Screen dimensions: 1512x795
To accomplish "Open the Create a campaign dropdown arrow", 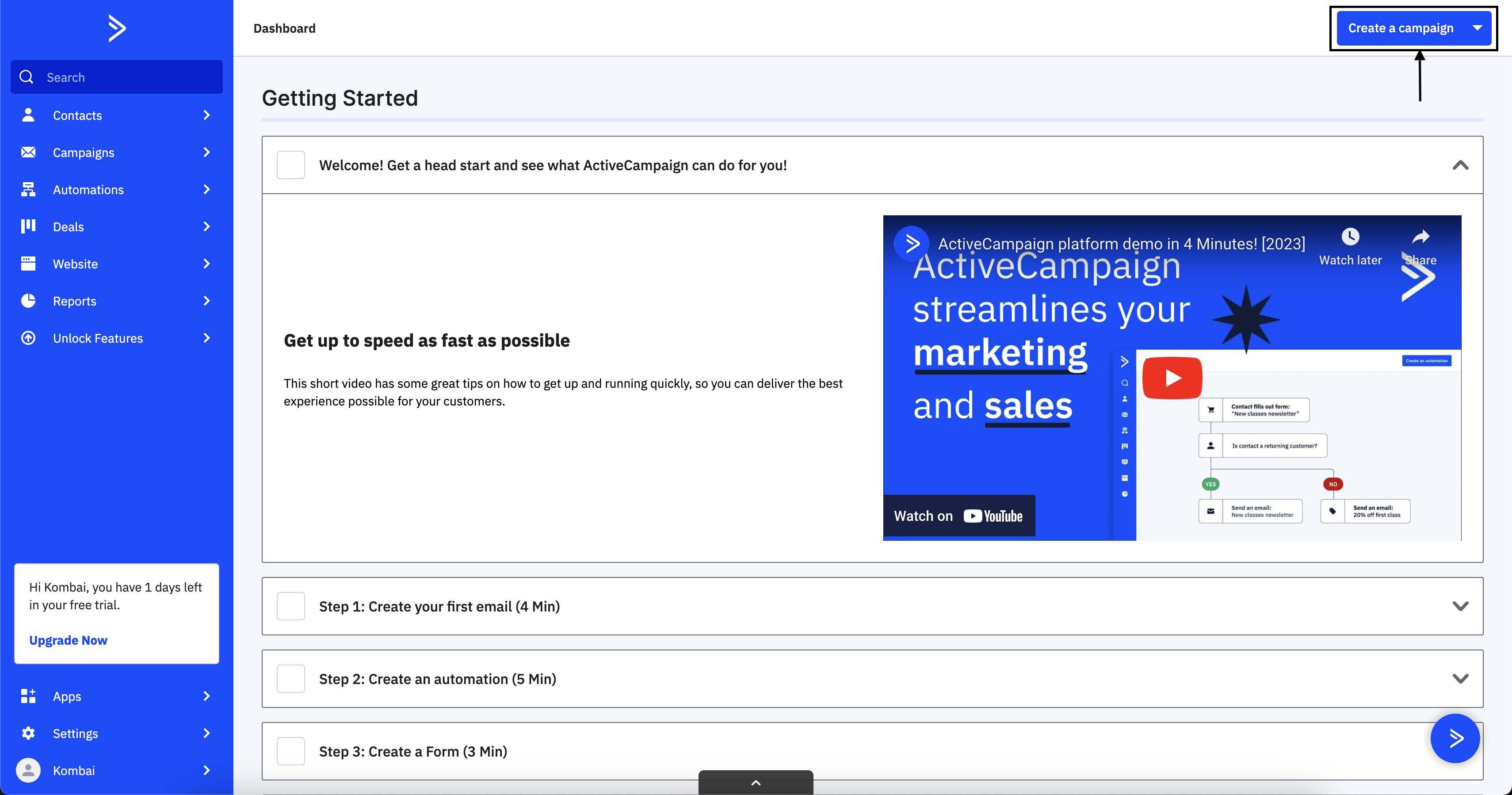I will point(1478,28).
